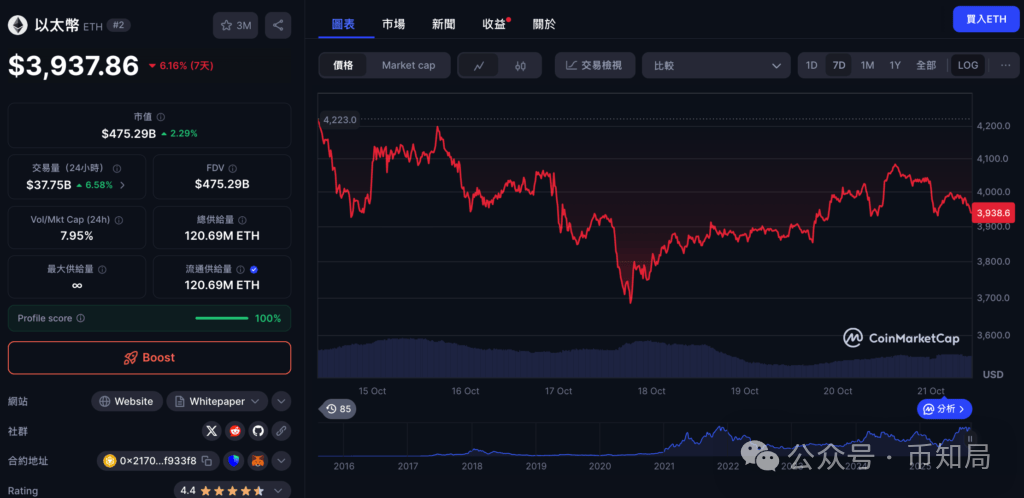Image resolution: width=1024 pixels, height=498 pixels.
Task: Set chart range to 1Y
Action: 895,65
